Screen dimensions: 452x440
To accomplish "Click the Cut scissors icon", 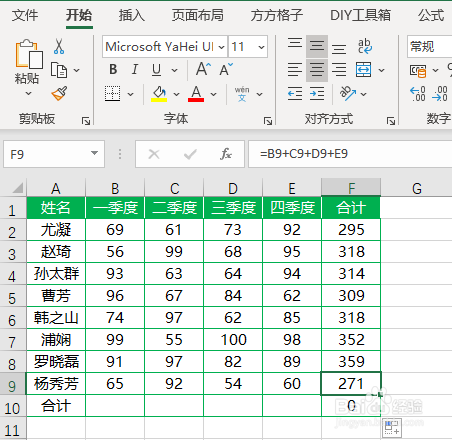I will pyautogui.click(x=59, y=46).
